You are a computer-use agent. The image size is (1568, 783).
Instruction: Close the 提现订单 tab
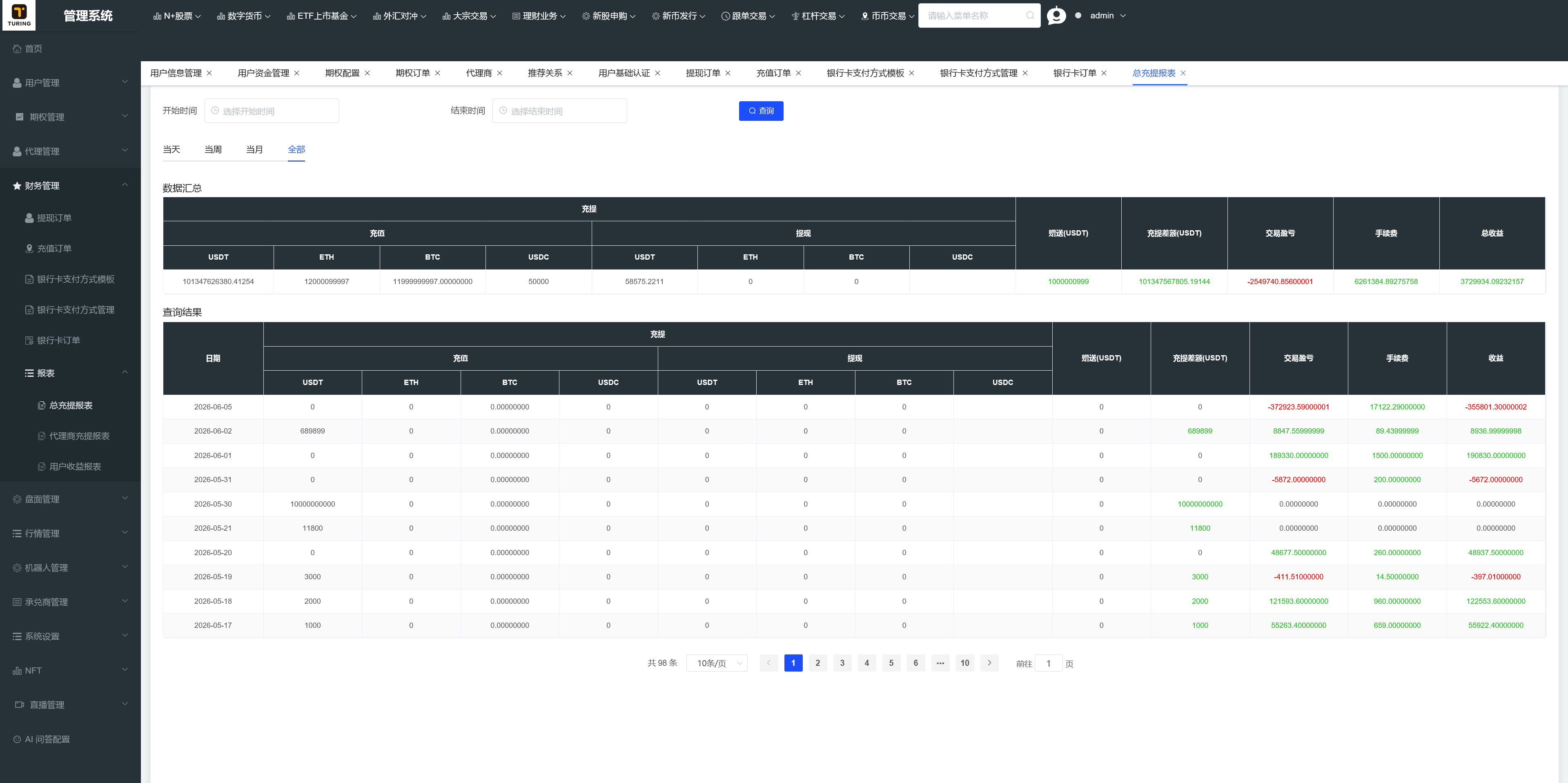point(728,73)
